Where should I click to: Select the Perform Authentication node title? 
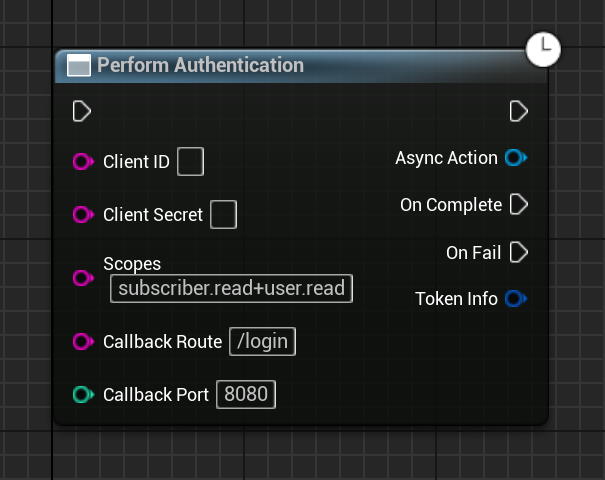click(200, 65)
